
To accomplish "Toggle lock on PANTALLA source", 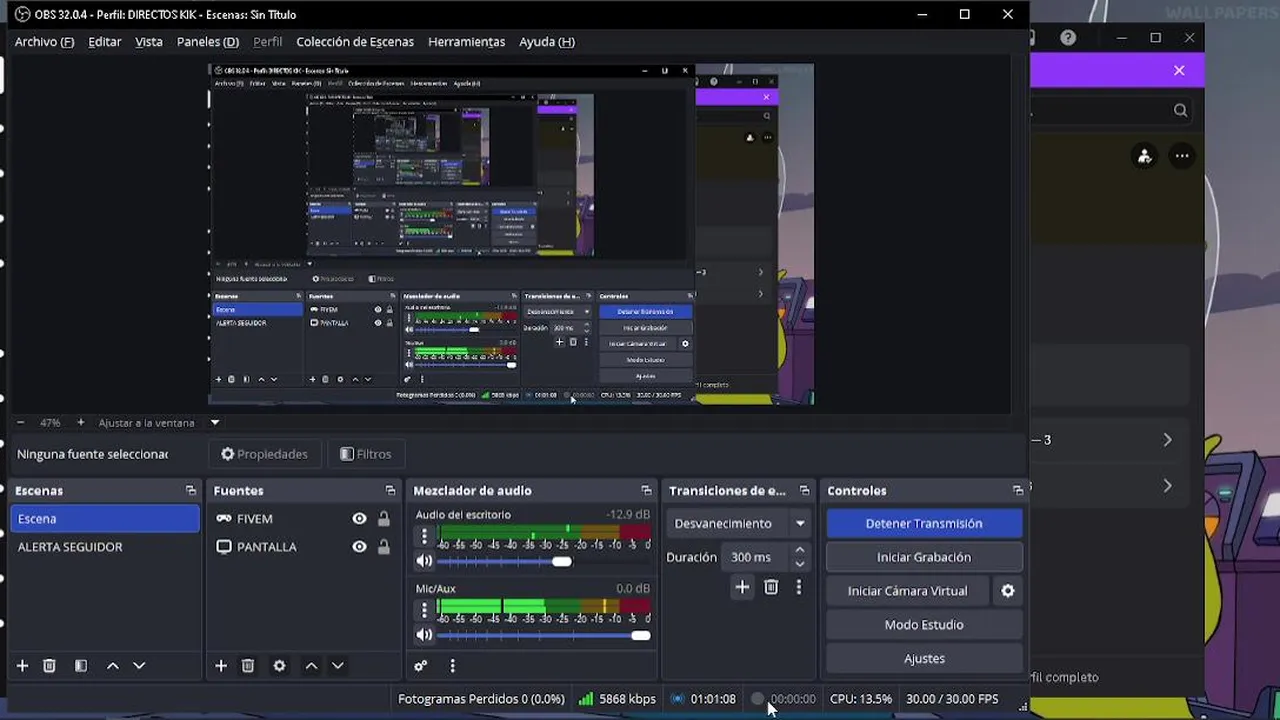I will [x=384, y=547].
